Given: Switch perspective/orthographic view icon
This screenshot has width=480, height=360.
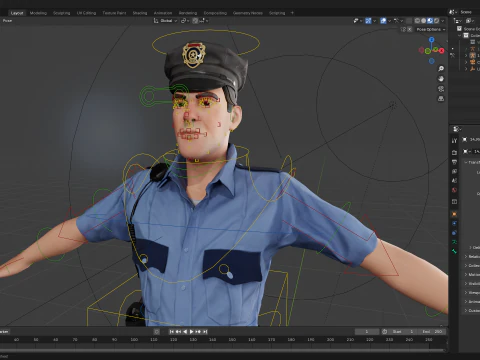Looking at the screenshot, I should pos(441,99).
